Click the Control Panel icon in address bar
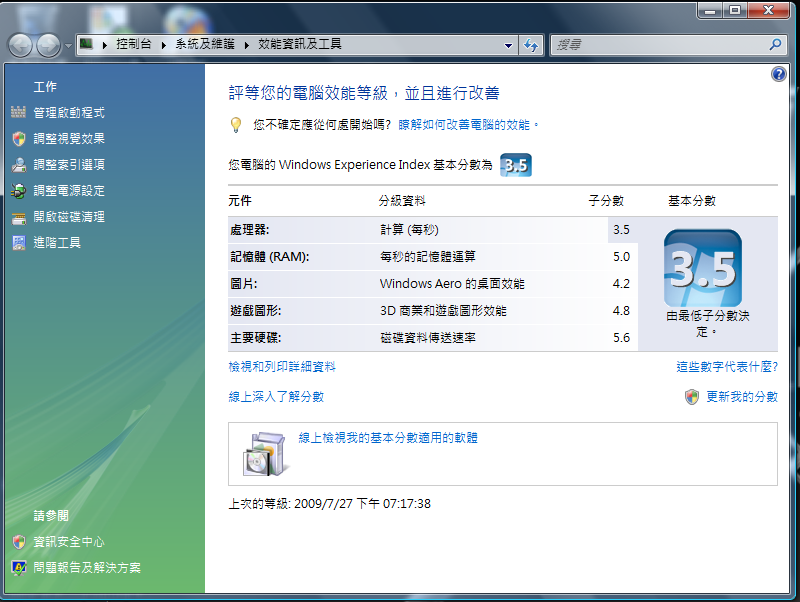Screen dimensions: 800x602 pos(87,44)
